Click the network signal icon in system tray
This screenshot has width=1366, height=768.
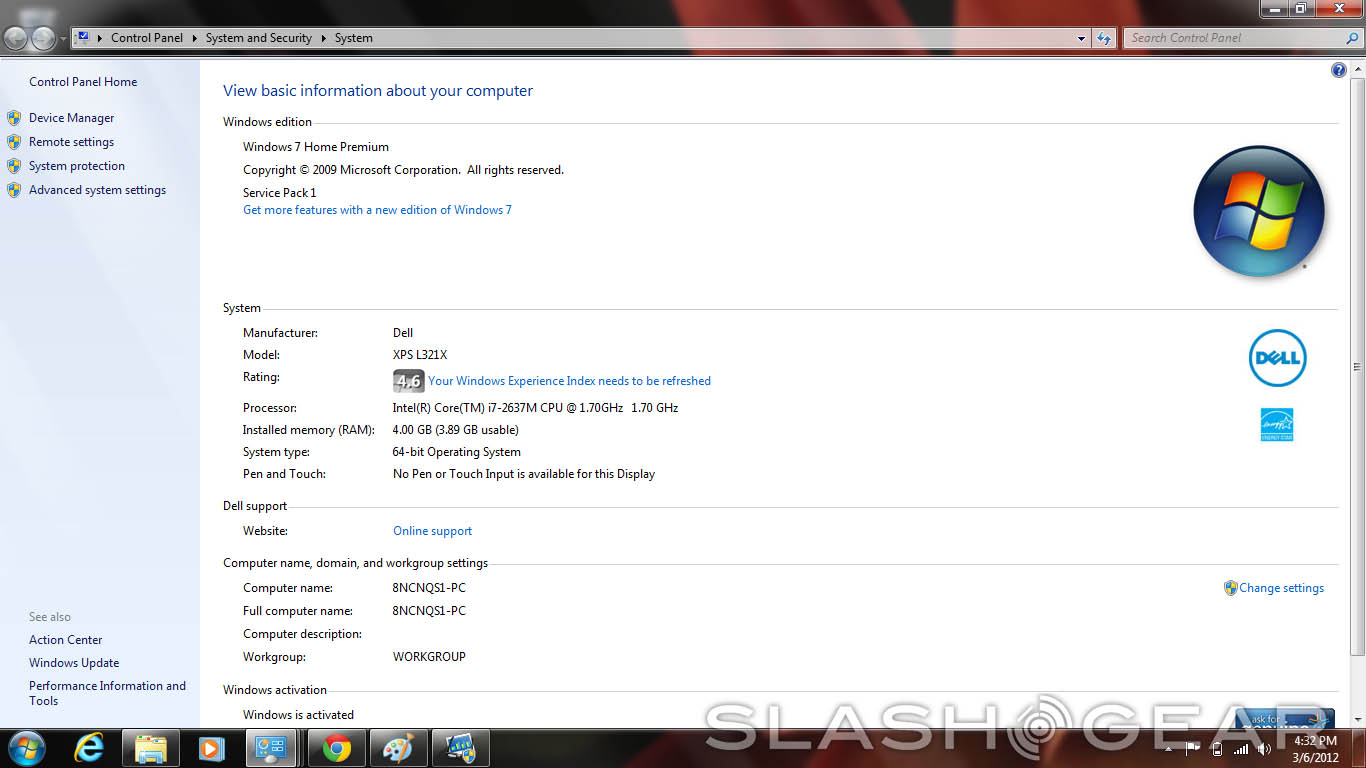click(x=1241, y=749)
